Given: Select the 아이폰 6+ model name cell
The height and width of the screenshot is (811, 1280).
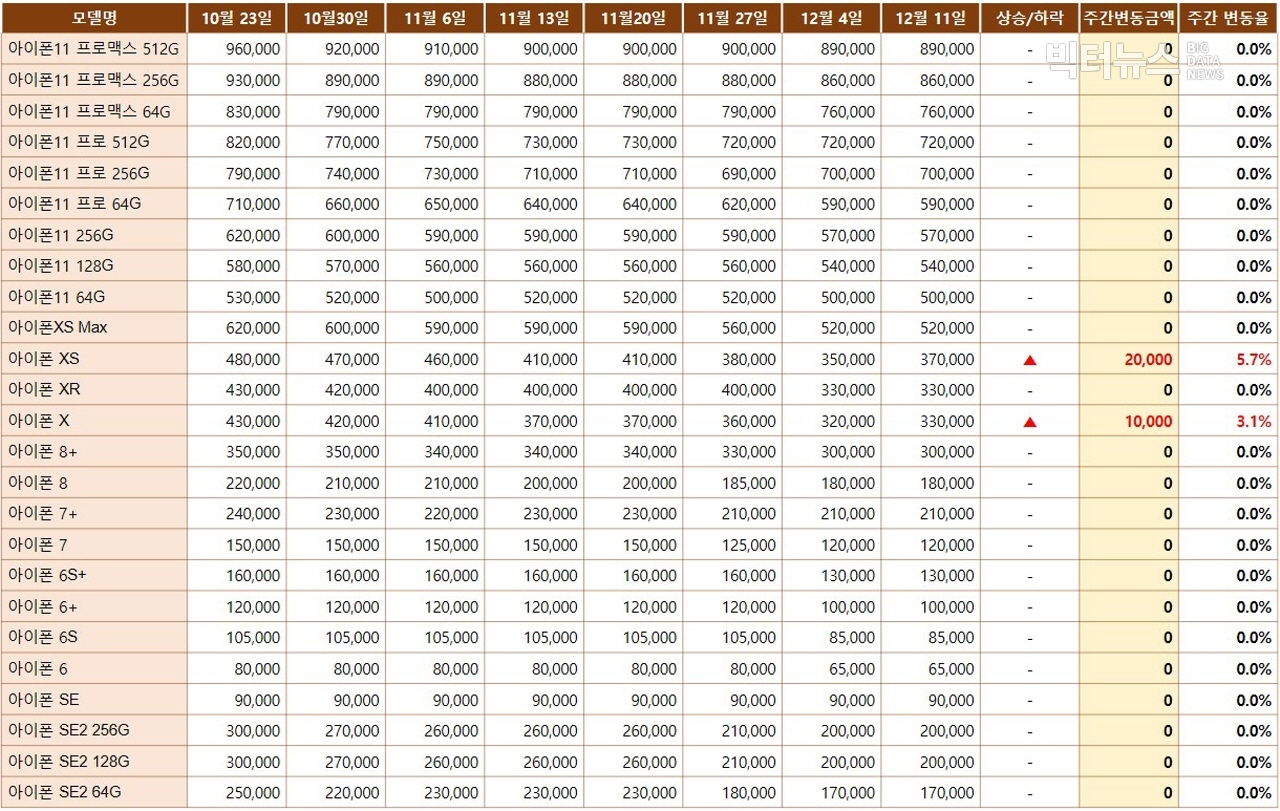Looking at the screenshot, I should (x=94, y=607).
